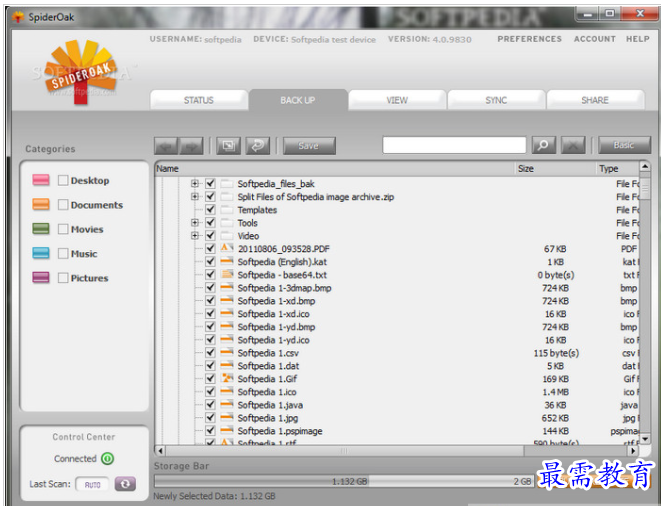Click the refresh arrows toolbar icon
This screenshot has width=661, height=506.
pos(257,145)
